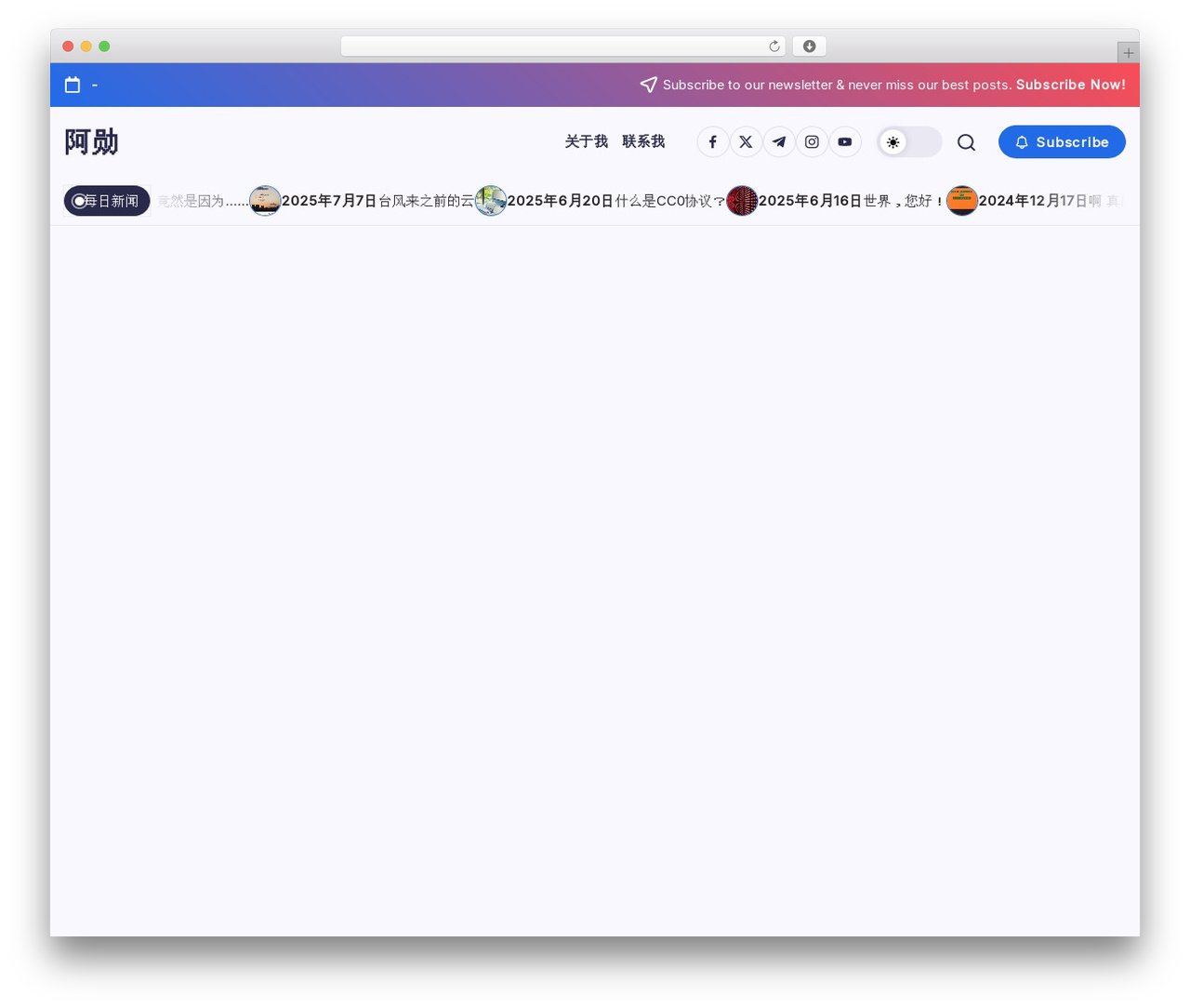Open the 联系我 menu item
The width and height of the screenshot is (1190, 1008).
[643, 141]
